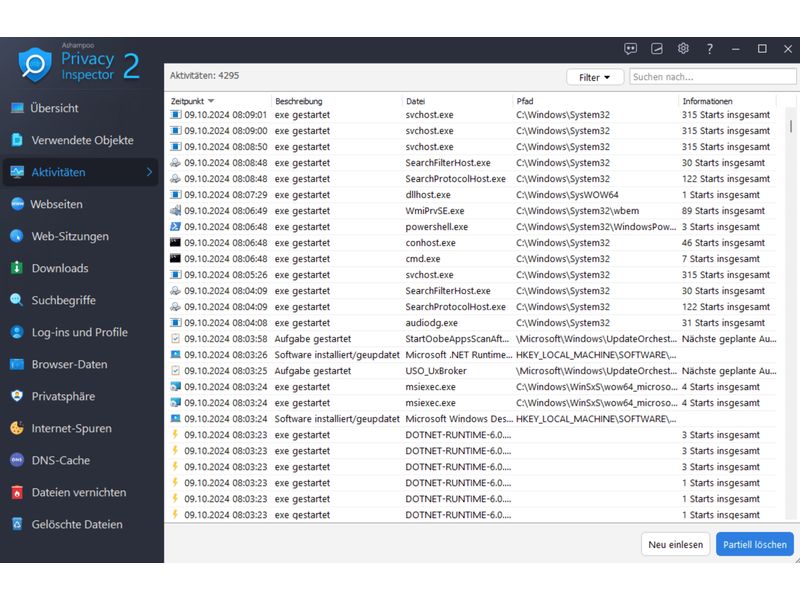Click the Dateien vernichten shredder icon
The image size is (800, 600).
tap(17, 492)
